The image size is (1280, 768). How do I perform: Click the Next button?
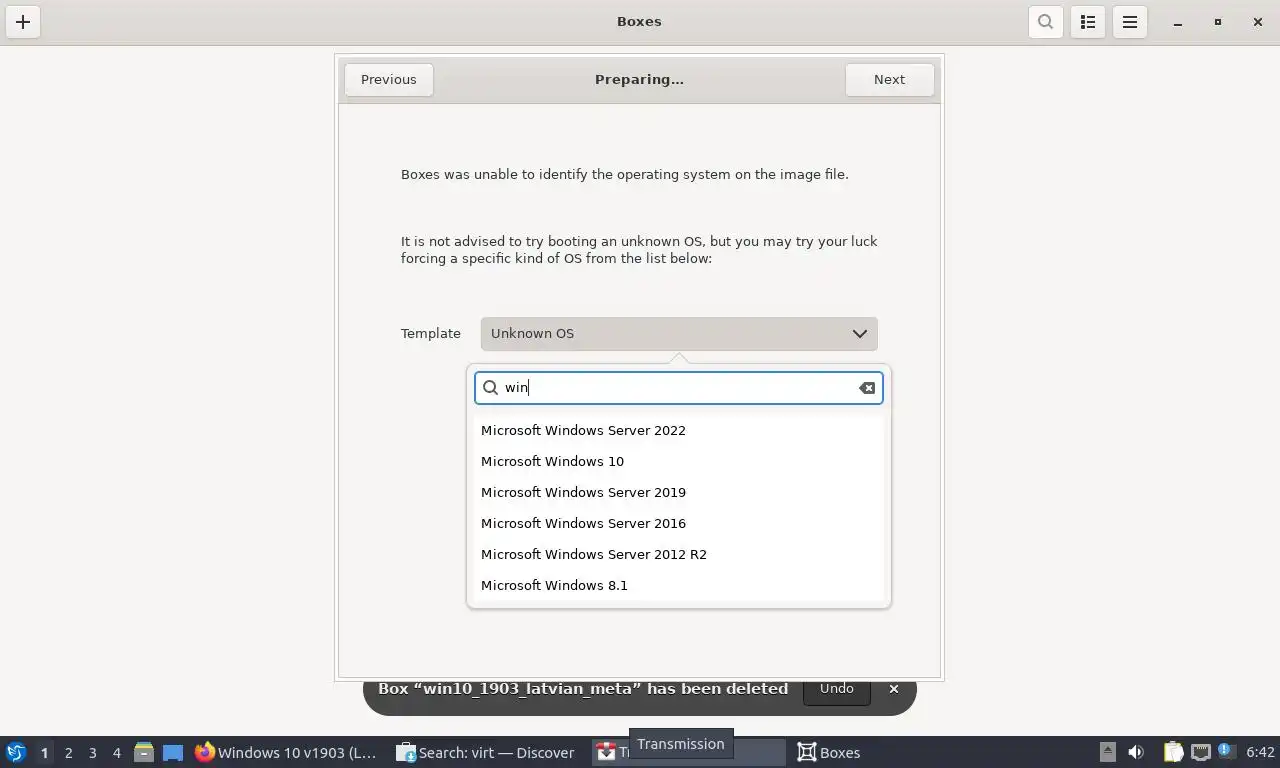[x=889, y=80]
